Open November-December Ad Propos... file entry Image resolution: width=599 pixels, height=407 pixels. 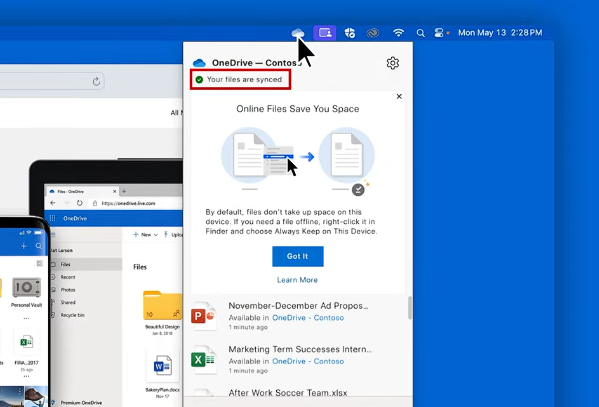click(298, 306)
